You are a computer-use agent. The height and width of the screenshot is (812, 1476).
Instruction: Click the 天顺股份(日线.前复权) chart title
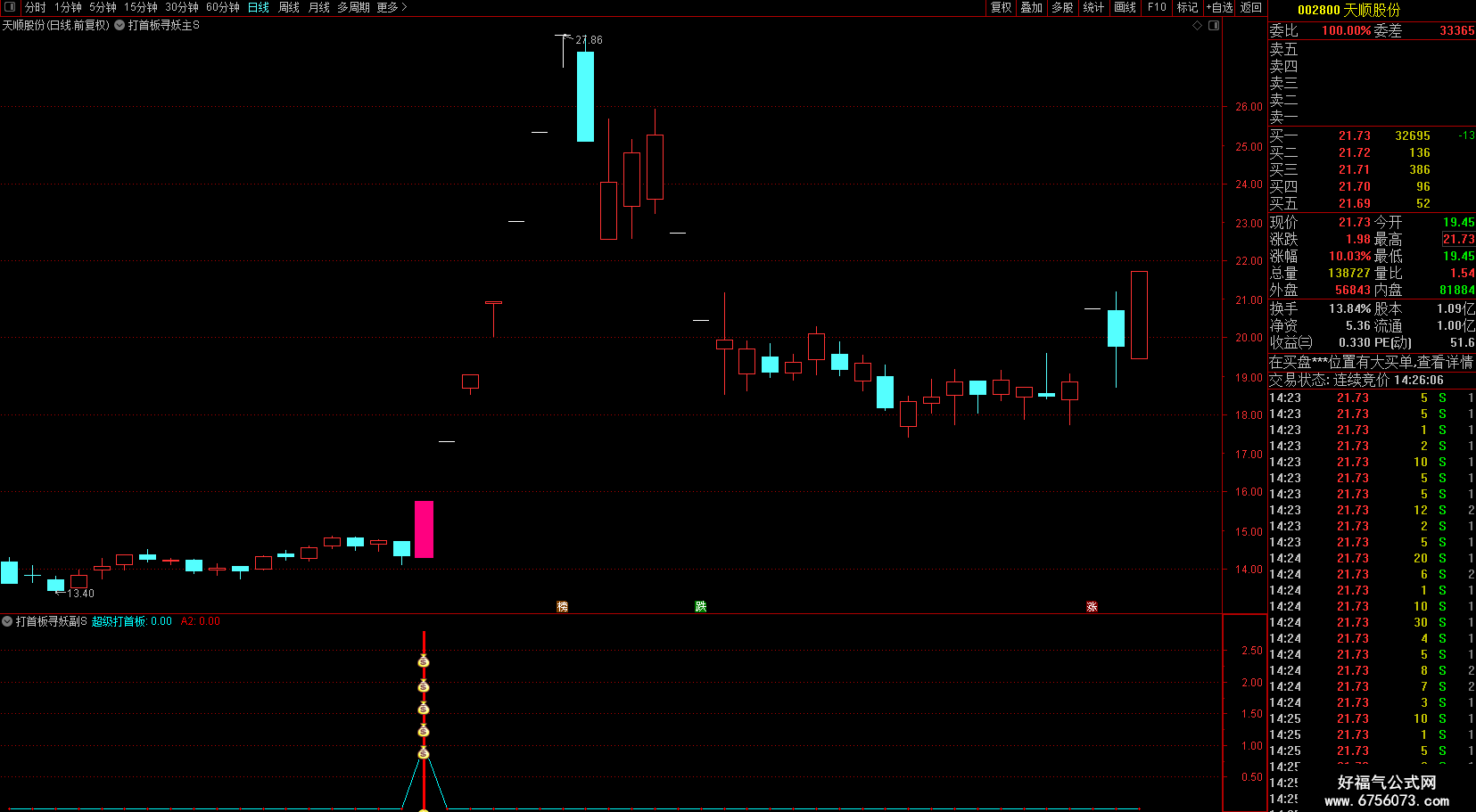click(56, 26)
